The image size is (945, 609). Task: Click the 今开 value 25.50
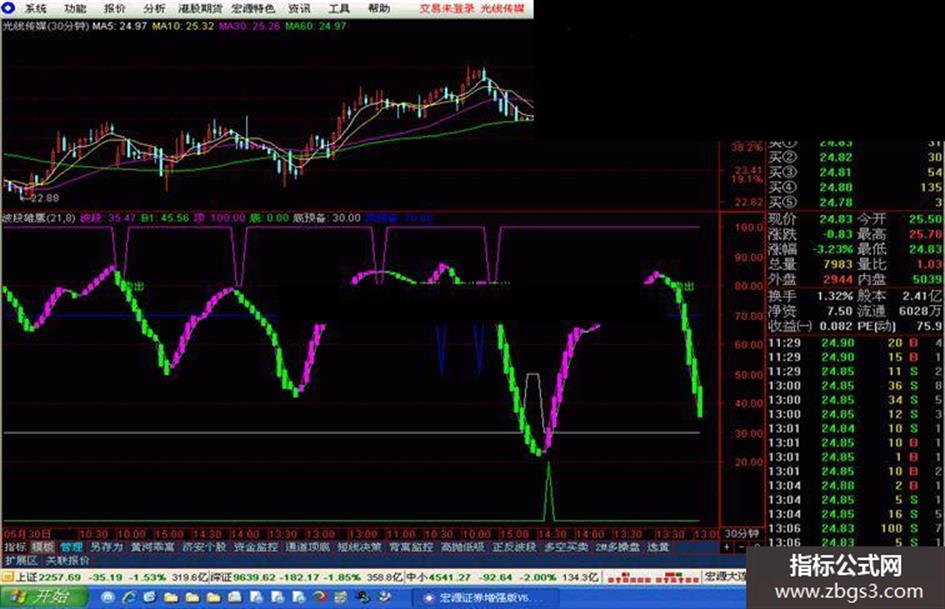click(925, 219)
